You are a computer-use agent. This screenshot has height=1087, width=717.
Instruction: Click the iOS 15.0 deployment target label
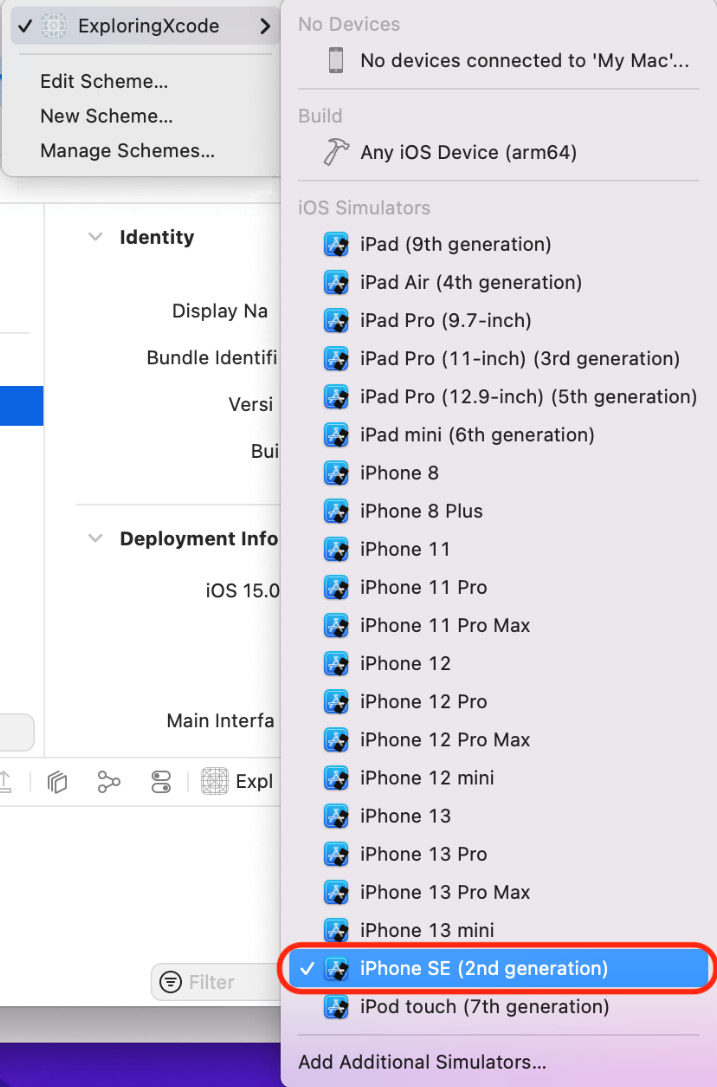(x=243, y=591)
